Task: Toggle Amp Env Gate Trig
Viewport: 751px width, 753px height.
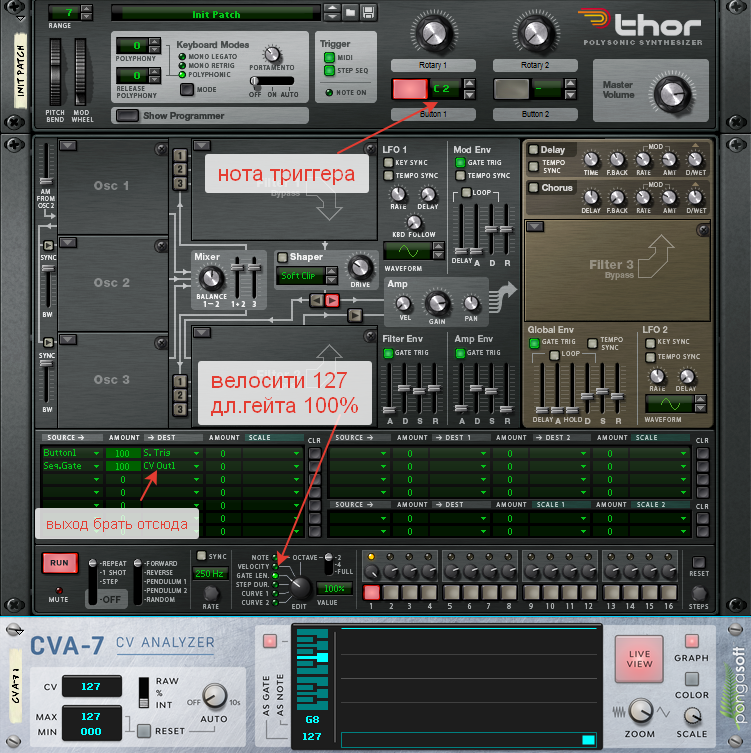Action: pyautogui.click(x=460, y=353)
